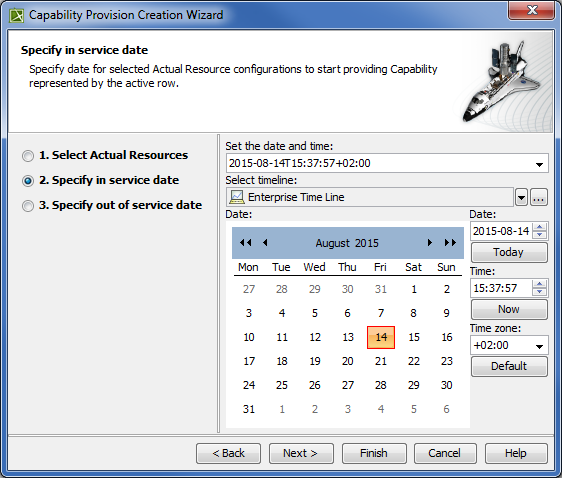Click the August 2015 month header
Screen dimensions: 562x478
pyautogui.click(x=347, y=243)
